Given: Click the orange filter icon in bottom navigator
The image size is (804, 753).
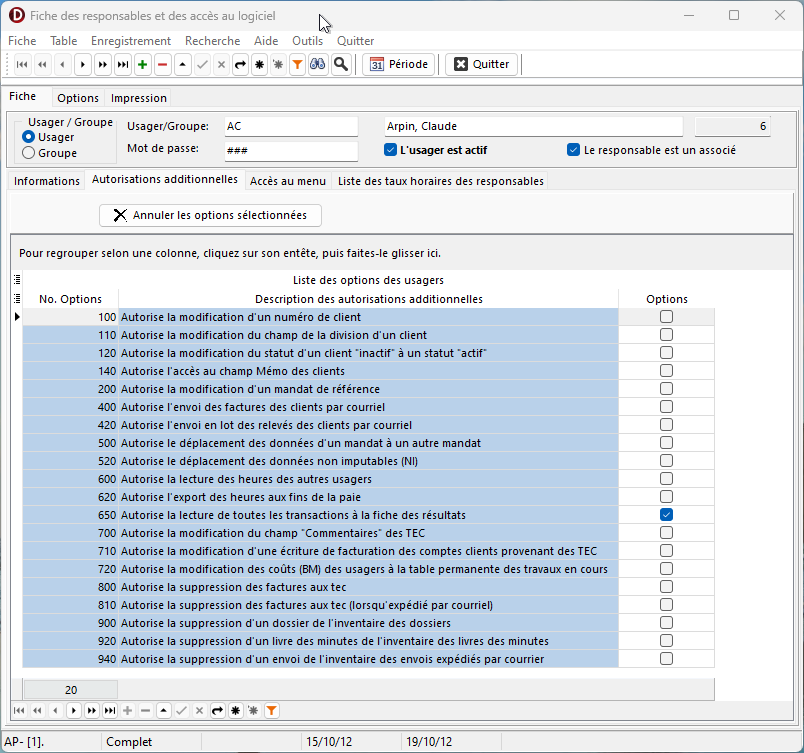Looking at the screenshot, I should [x=271, y=710].
